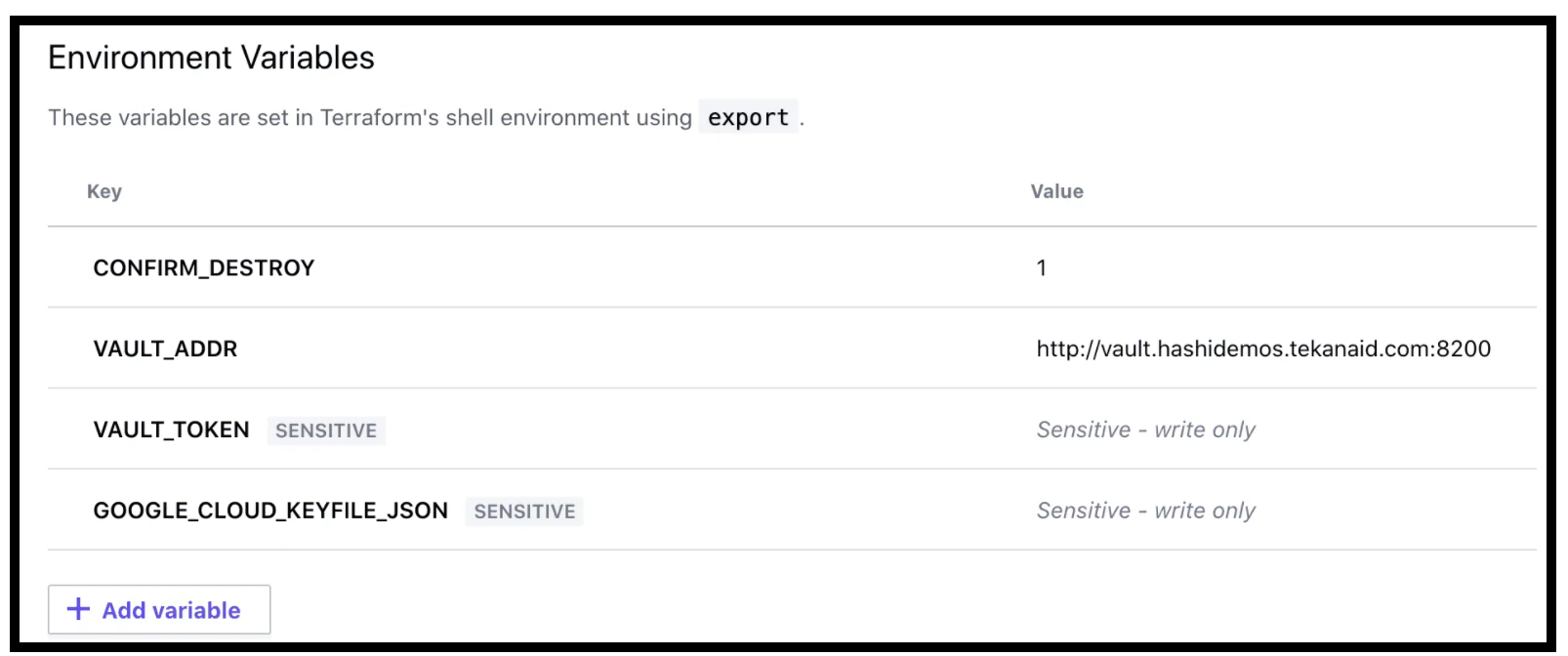
Task: Select the VAULT_TOKEN variable key
Action: 171,430
